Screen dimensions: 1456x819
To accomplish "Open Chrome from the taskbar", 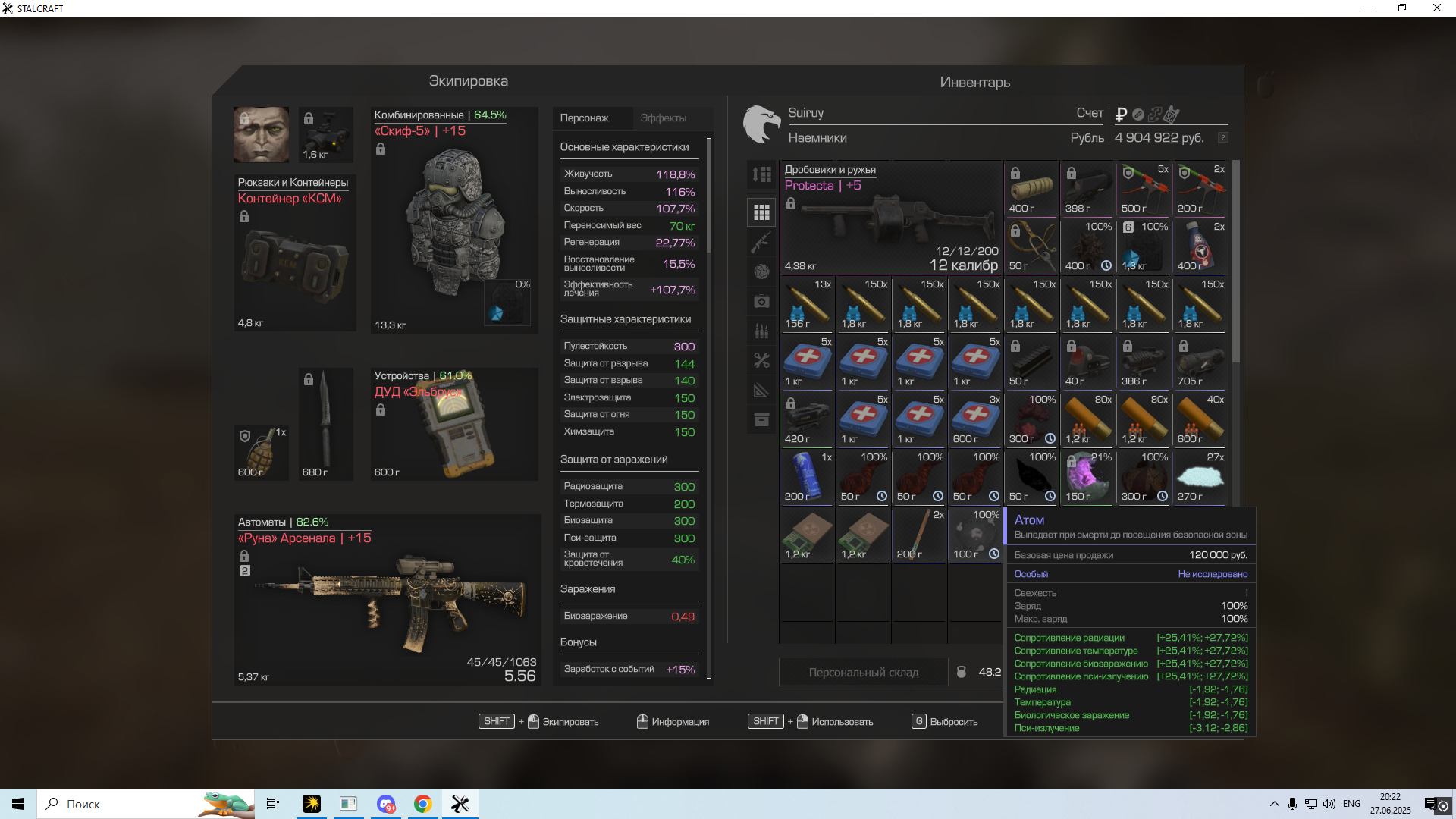I will coord(423,804).
